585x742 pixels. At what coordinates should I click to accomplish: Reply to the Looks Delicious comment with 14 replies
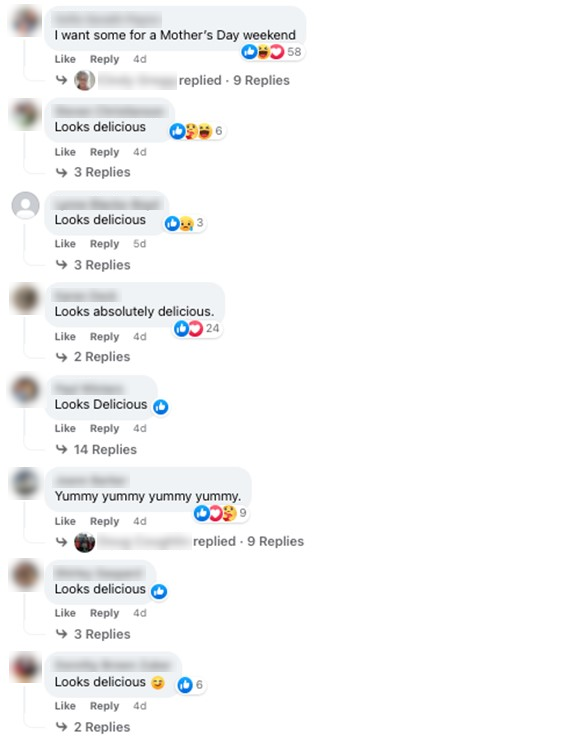[x=105, y=428]
